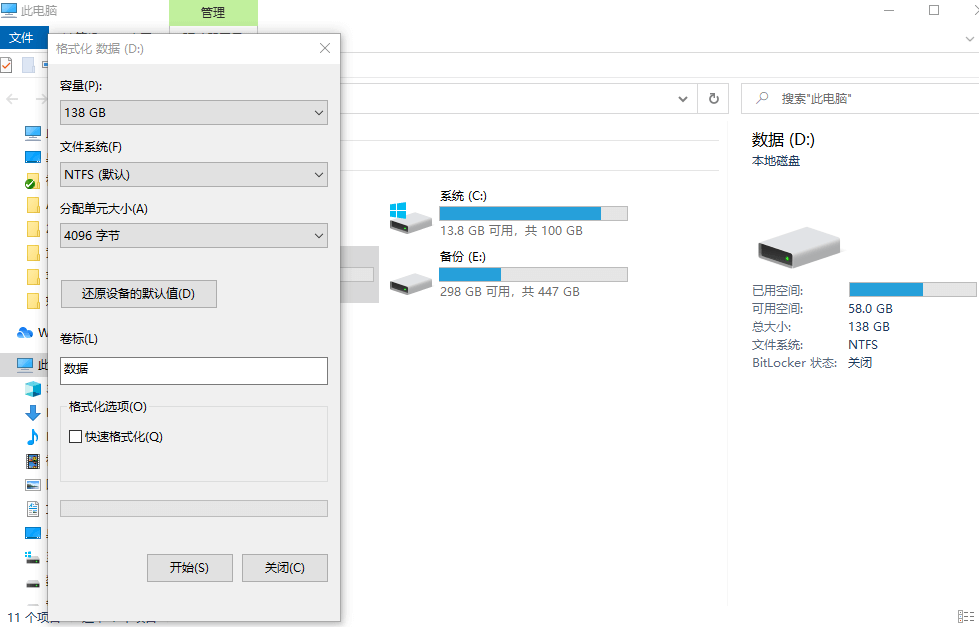Screen dimensions: 979x627
Task: Select the 系统 (C:) drive label
Action: point(463,196)
